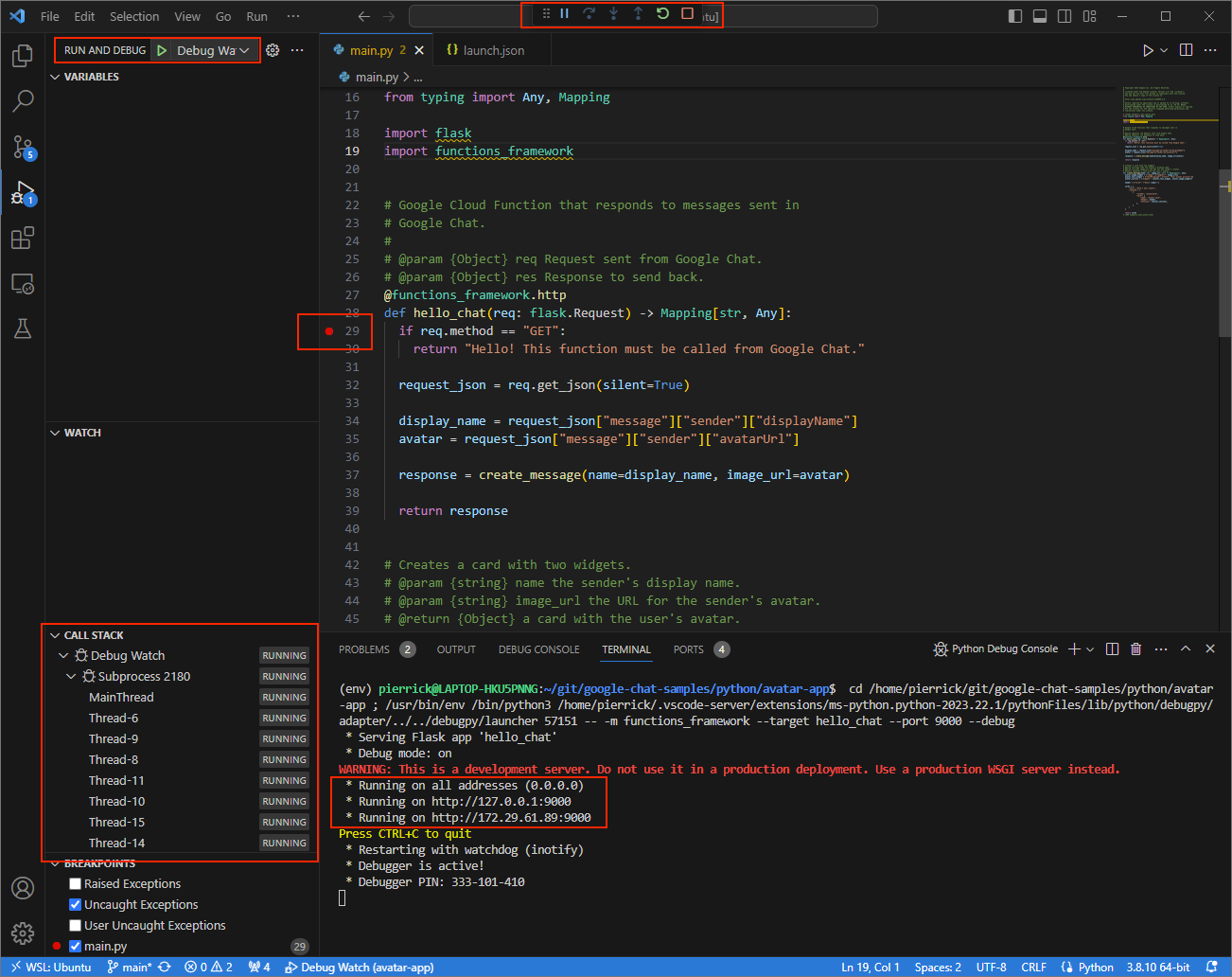Clear the terminal with the trash icon
Screen dimensions: 1232x977
click(1135, 648)
